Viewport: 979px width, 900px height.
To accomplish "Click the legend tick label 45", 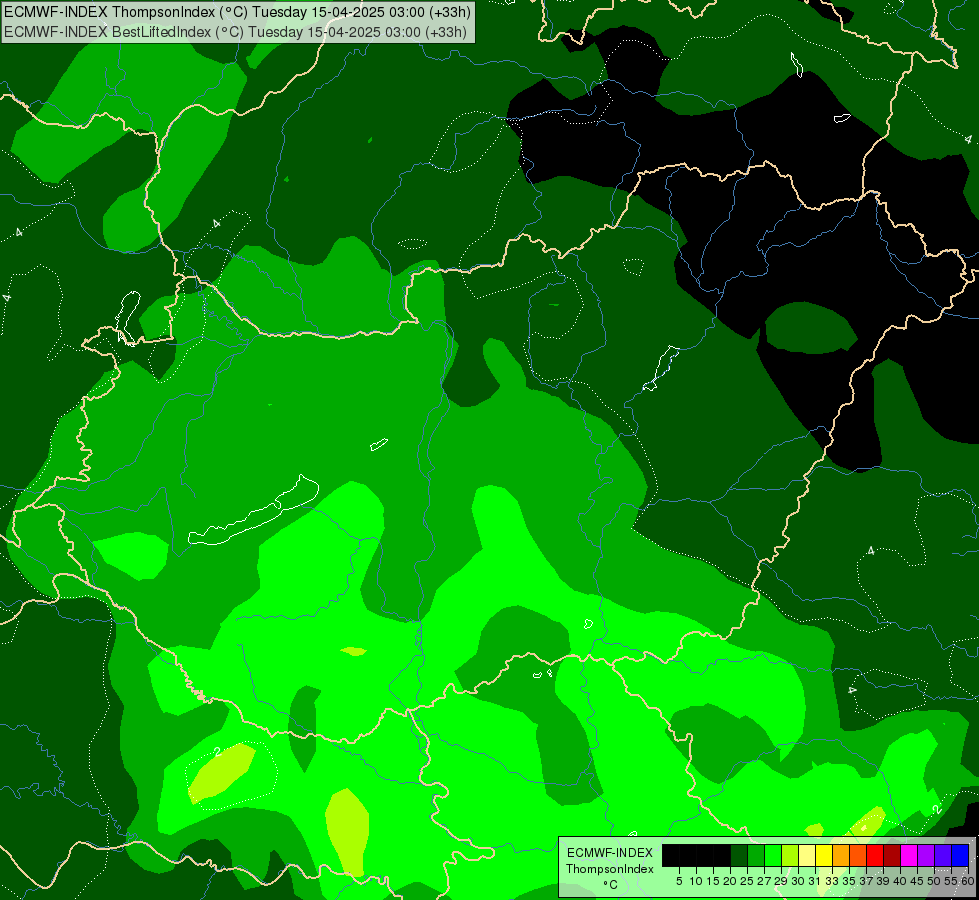I will click(x=917, y=881).
